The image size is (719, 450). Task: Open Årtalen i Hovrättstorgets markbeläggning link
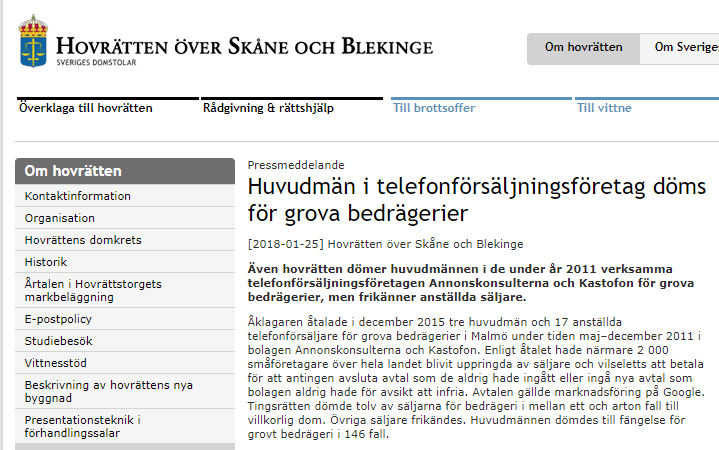(125, 290)
